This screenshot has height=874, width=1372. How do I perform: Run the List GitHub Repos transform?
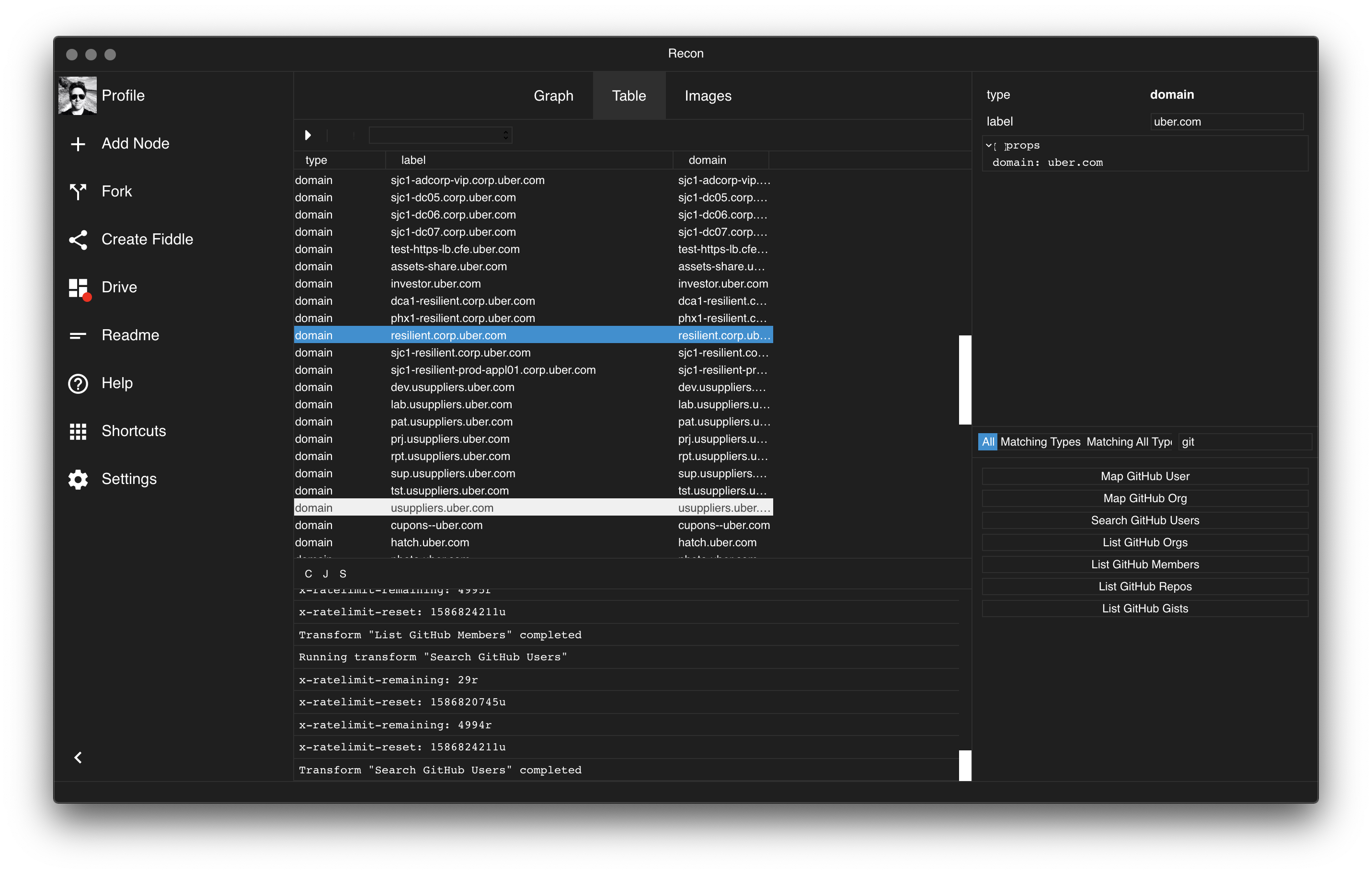pos(1144,586)
